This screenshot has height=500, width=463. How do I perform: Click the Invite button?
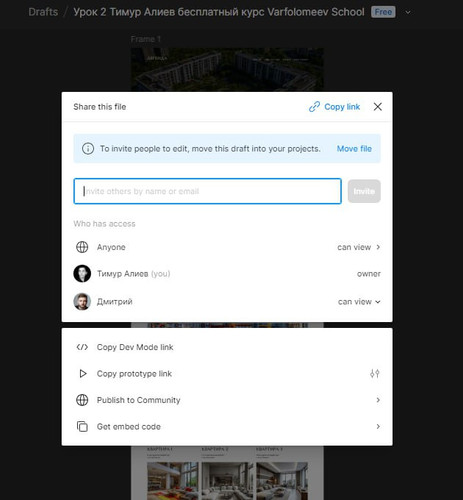[x=364, y=191]
